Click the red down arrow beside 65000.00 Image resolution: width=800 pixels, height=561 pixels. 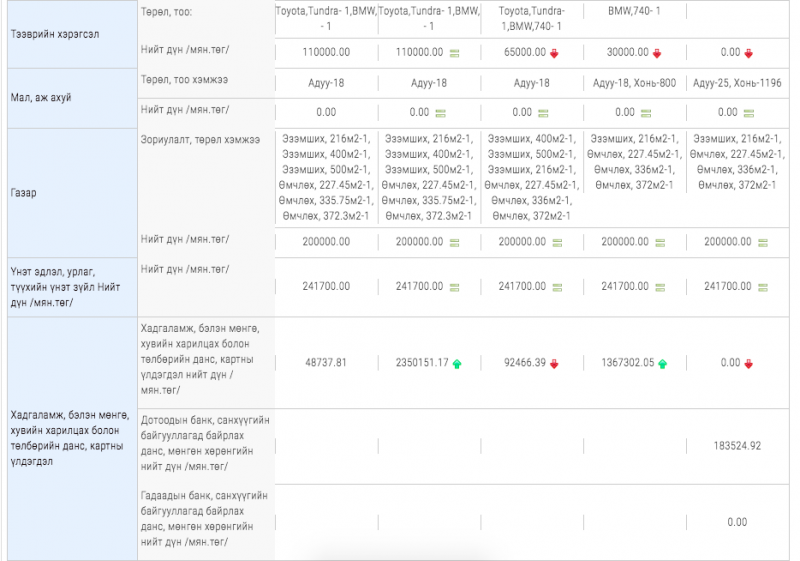(554, 53)
